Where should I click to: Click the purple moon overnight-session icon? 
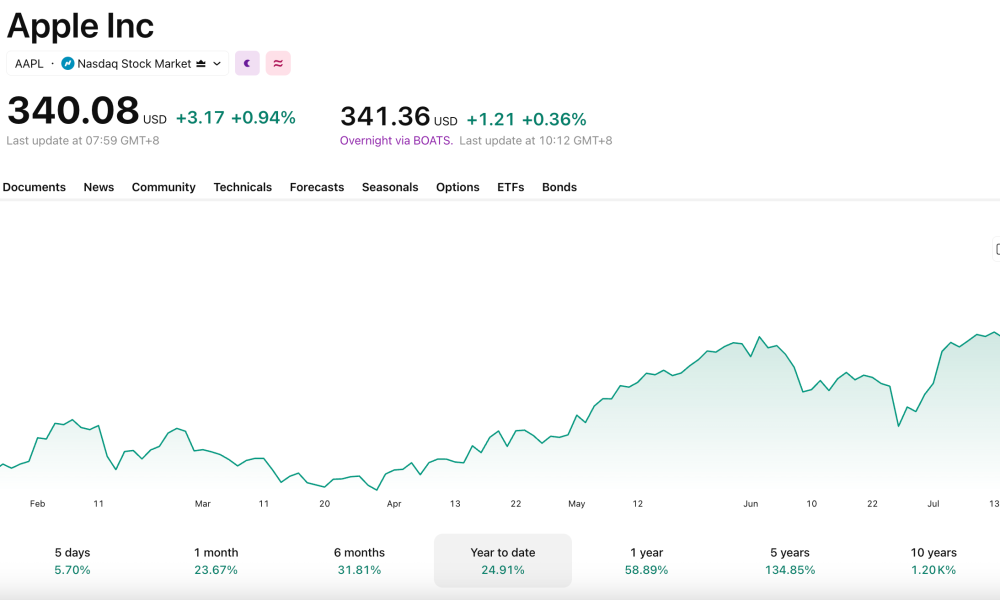coord(247,63)
